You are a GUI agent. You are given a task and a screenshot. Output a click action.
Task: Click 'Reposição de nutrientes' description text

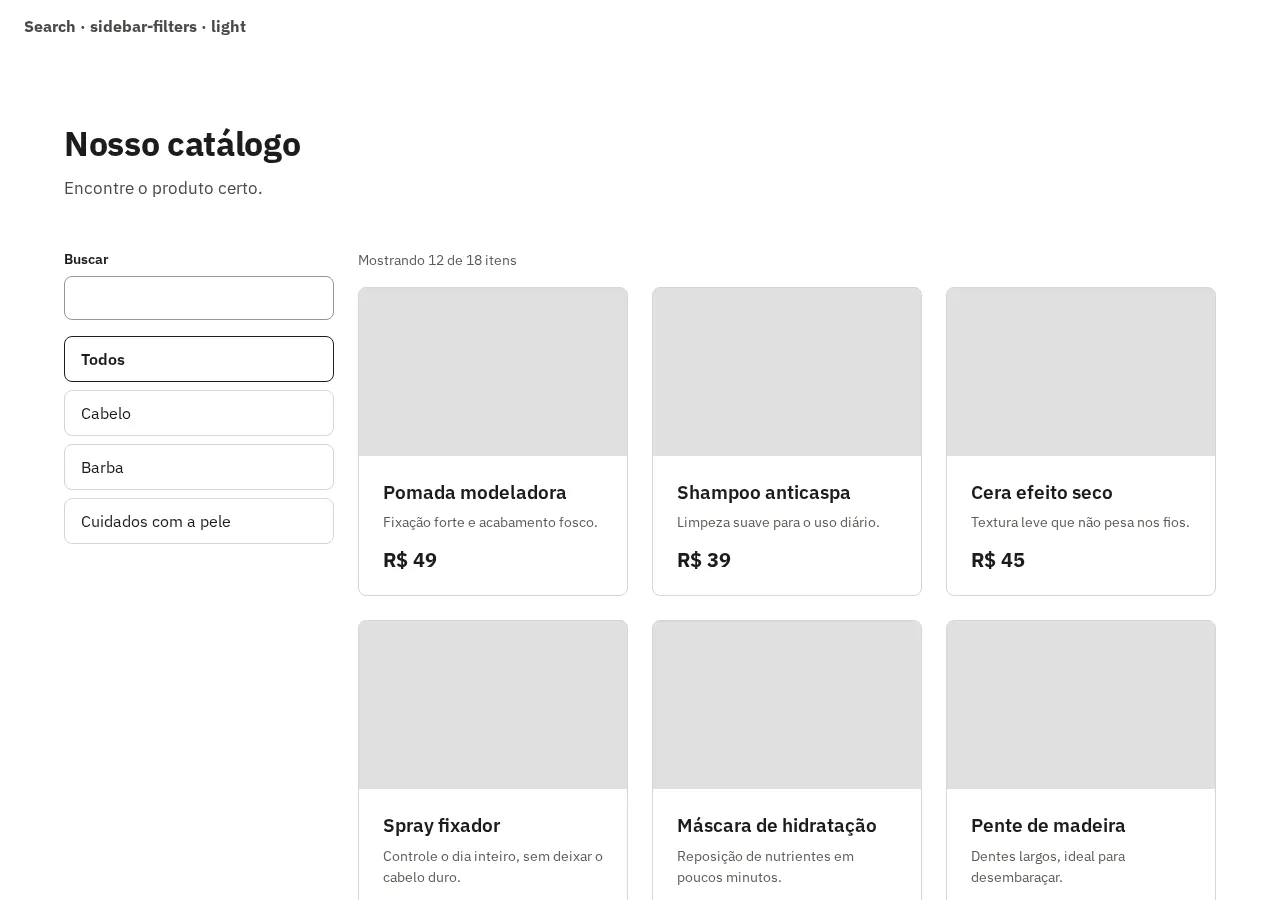[766, 867]
